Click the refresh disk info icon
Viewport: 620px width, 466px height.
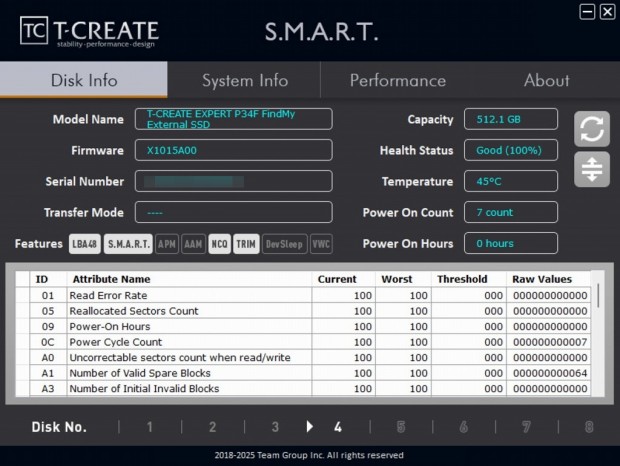click(592, 129)
